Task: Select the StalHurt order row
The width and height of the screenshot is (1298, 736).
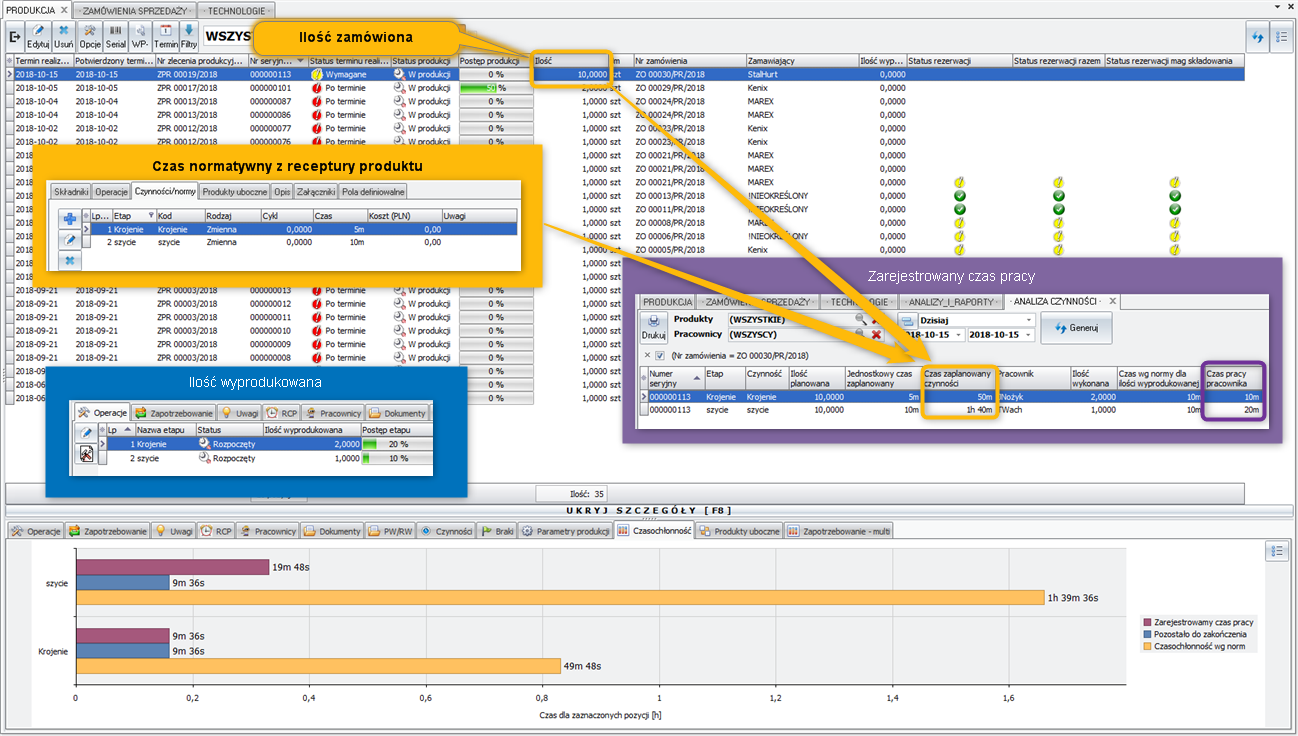Action: (x=763, y=74)
